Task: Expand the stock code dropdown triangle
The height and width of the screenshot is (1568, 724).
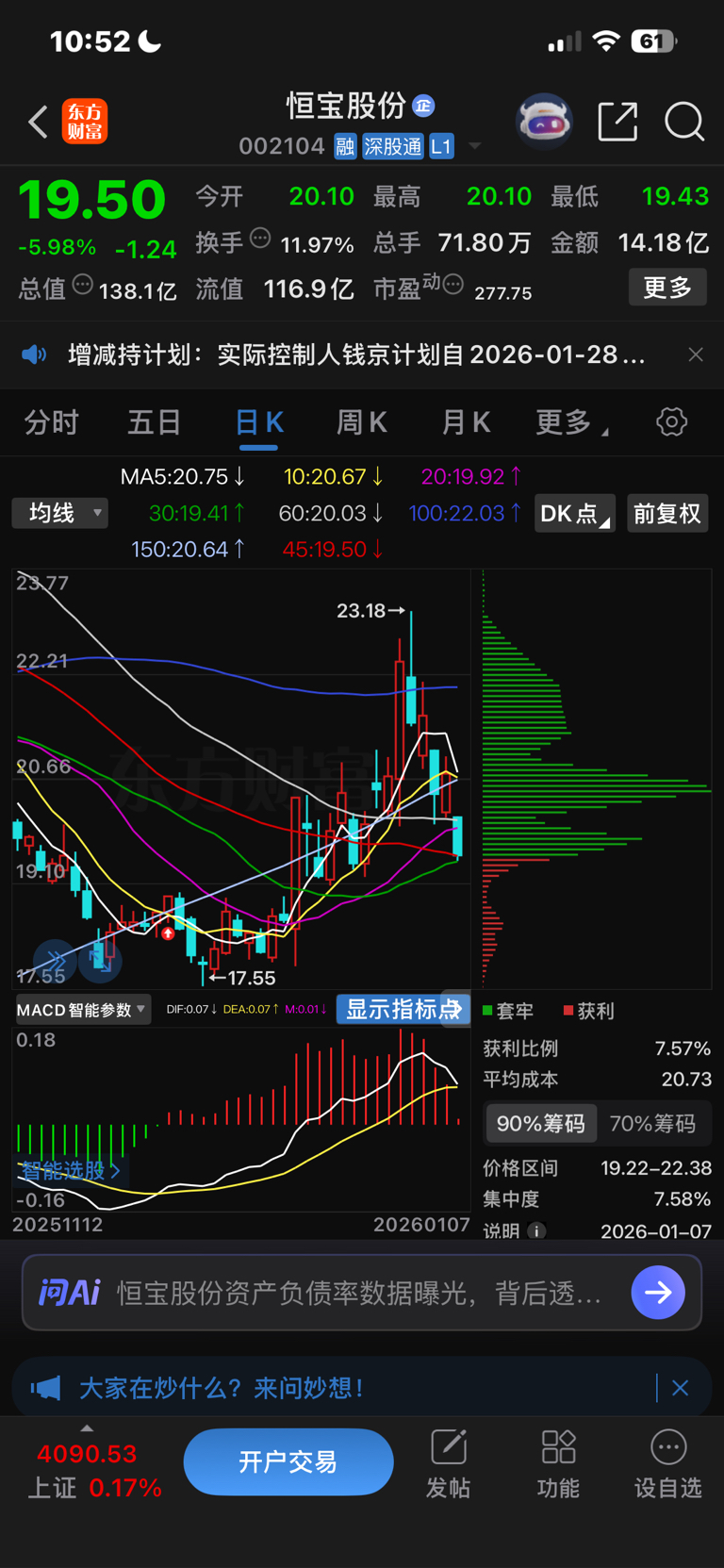Action: 475,146
